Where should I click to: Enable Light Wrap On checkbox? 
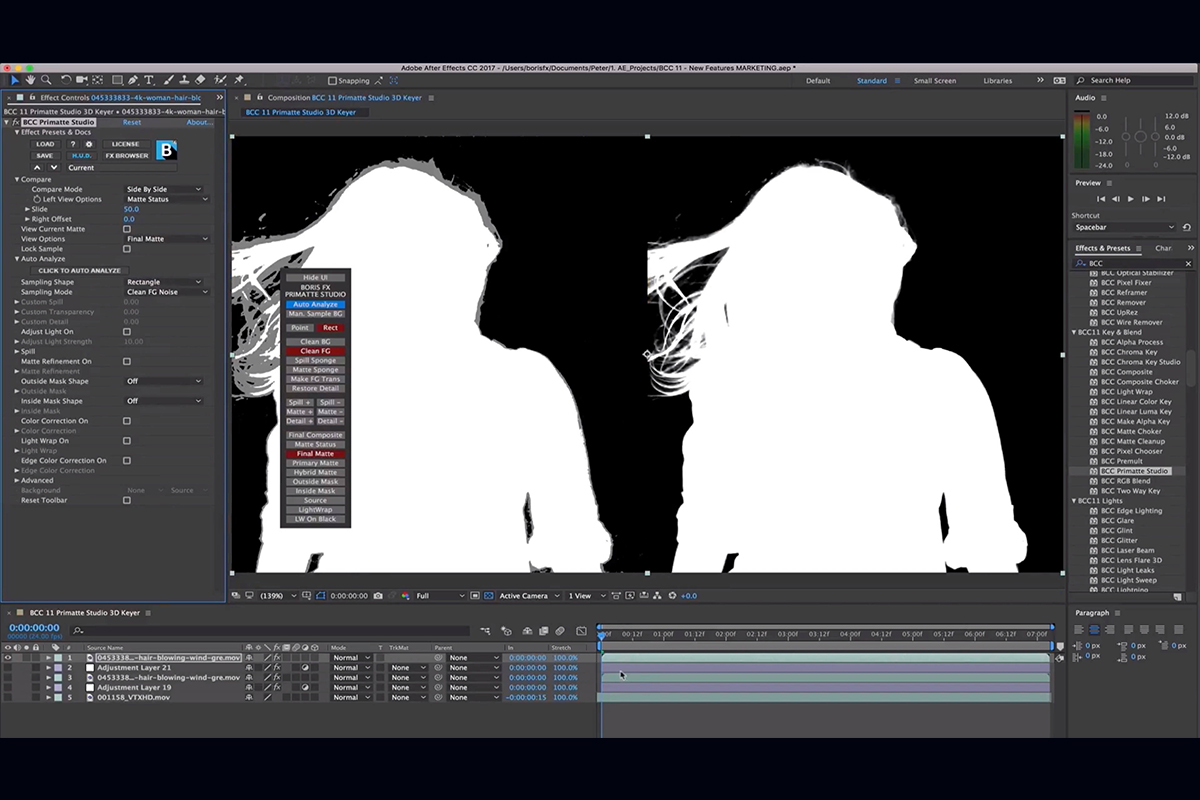[127, 441]
